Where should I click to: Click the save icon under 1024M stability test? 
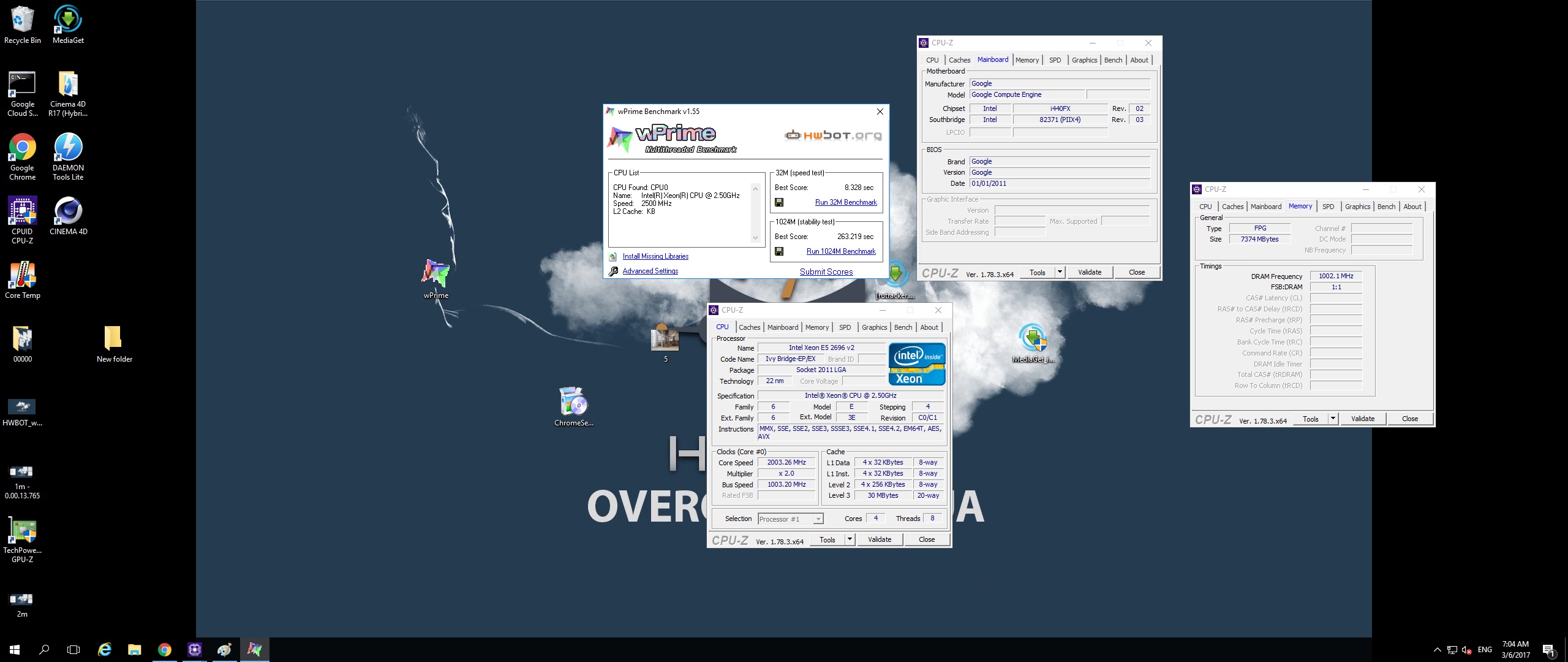pos(779,251)
